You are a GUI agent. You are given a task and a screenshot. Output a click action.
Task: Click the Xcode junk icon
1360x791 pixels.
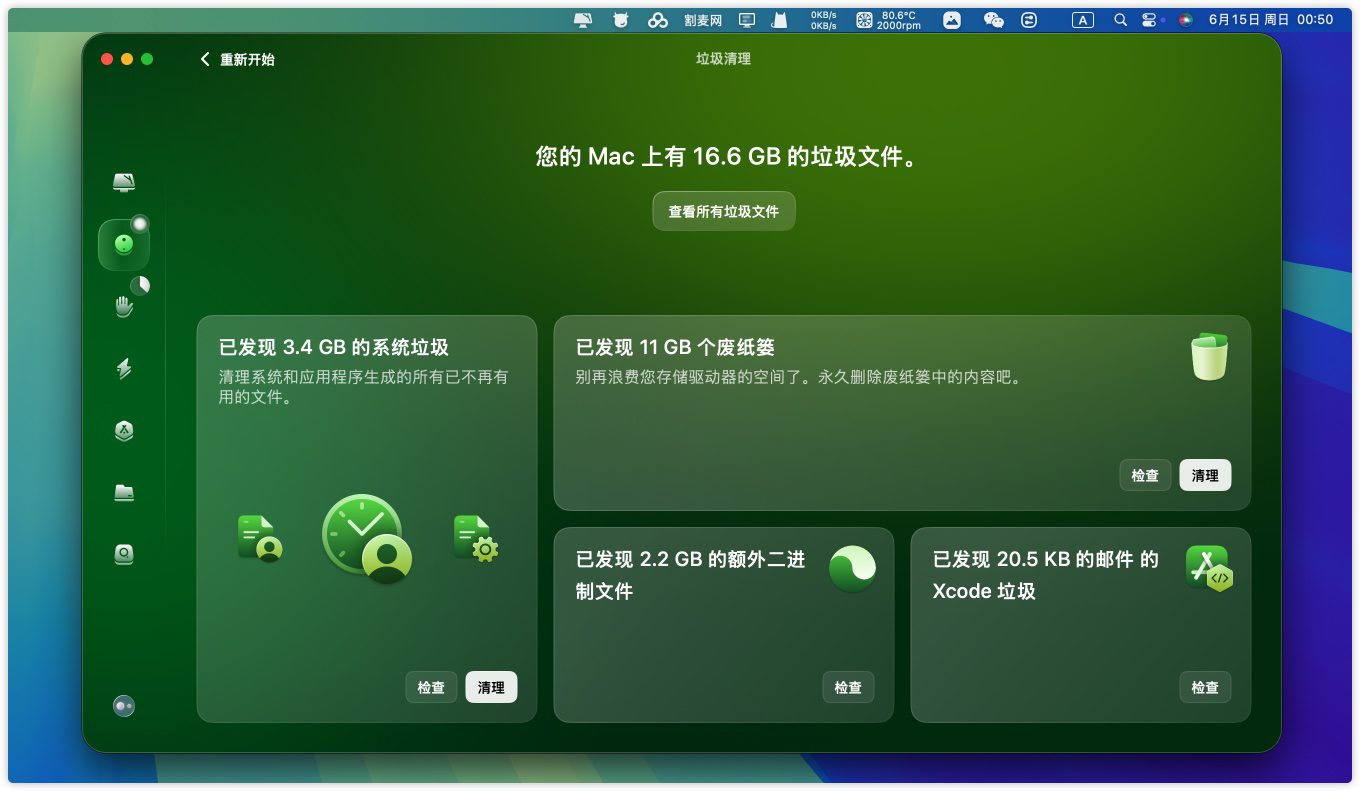click(1208, 568)
